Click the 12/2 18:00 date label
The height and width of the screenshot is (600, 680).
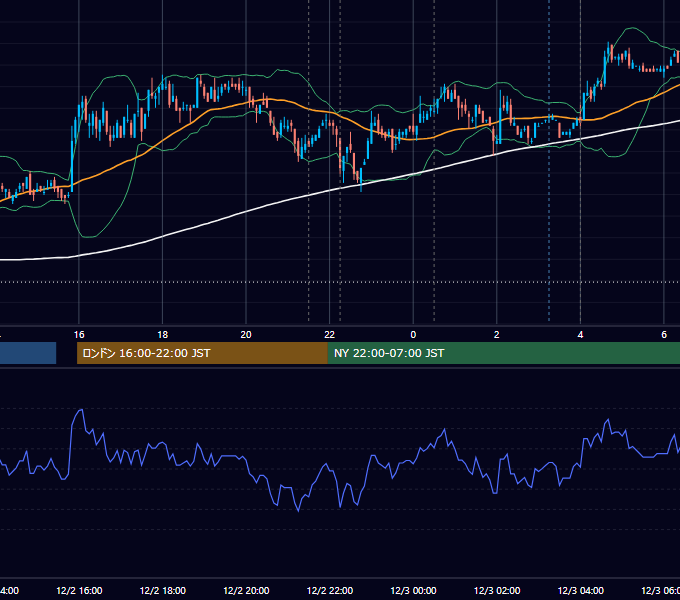[163, 590]
